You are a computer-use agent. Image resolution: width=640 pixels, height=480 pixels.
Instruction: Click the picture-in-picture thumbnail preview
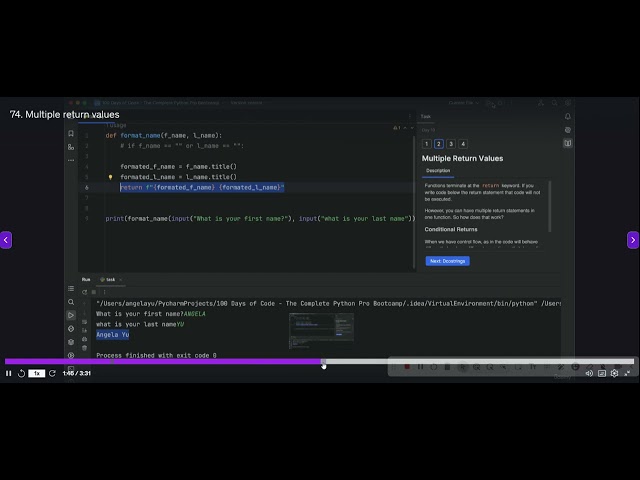point(322,331)
